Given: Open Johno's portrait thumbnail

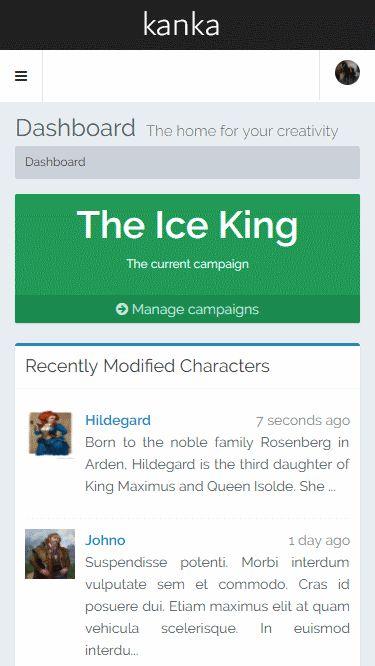Looking at the screenshot, I should coord(50,553).
